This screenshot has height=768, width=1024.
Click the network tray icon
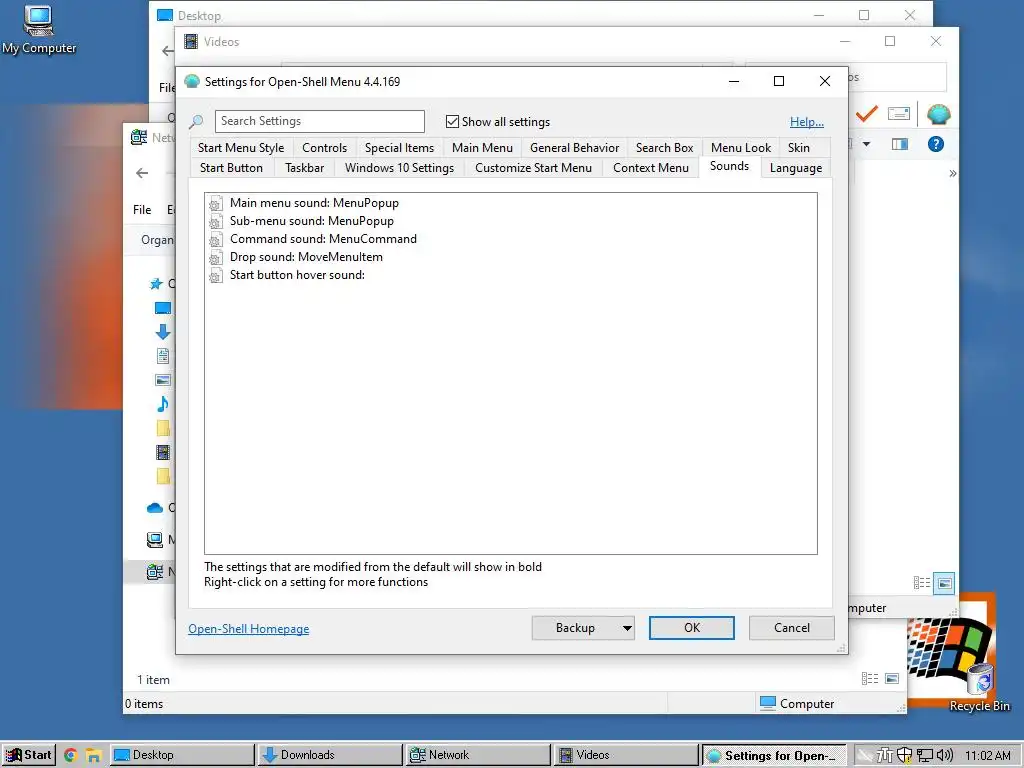(x=925, y=755)
